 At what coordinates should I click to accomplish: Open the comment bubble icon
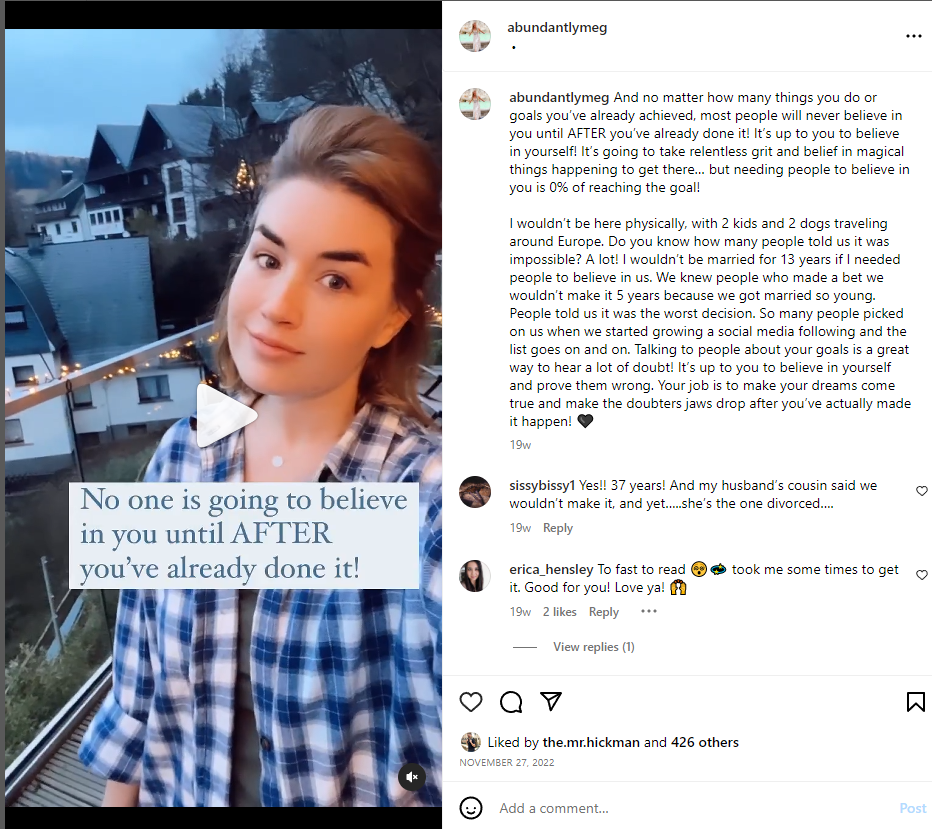511,702
